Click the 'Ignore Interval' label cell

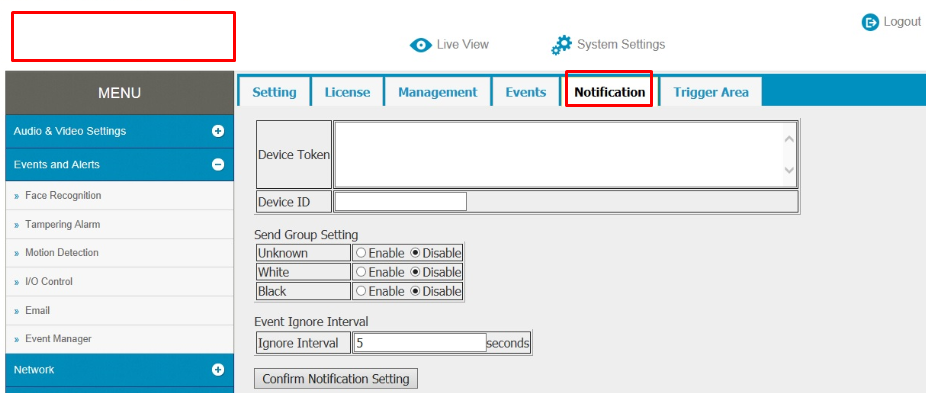[304, 343]
